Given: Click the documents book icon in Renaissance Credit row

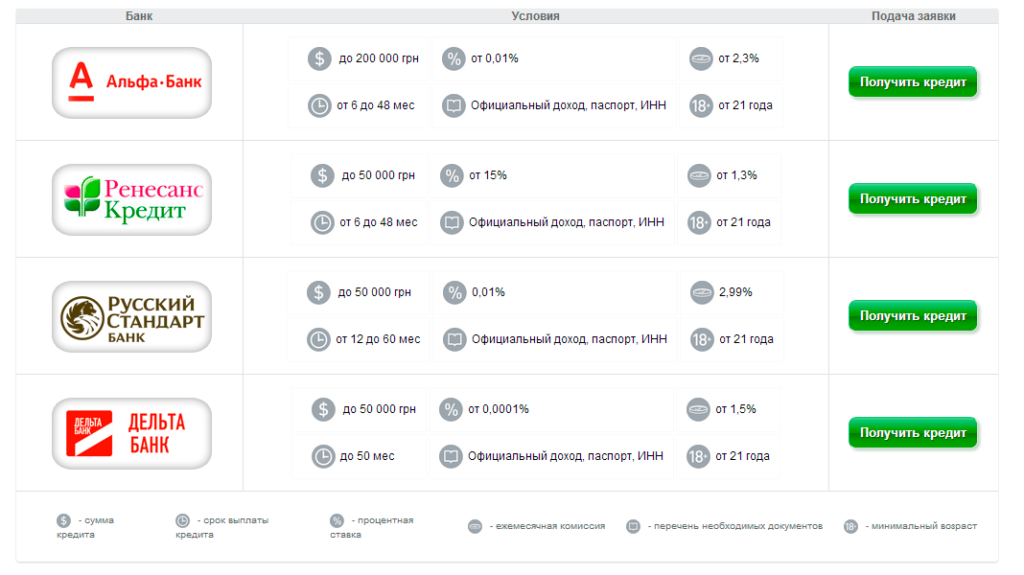Looking at the screenshot, I should click(452, 223).
